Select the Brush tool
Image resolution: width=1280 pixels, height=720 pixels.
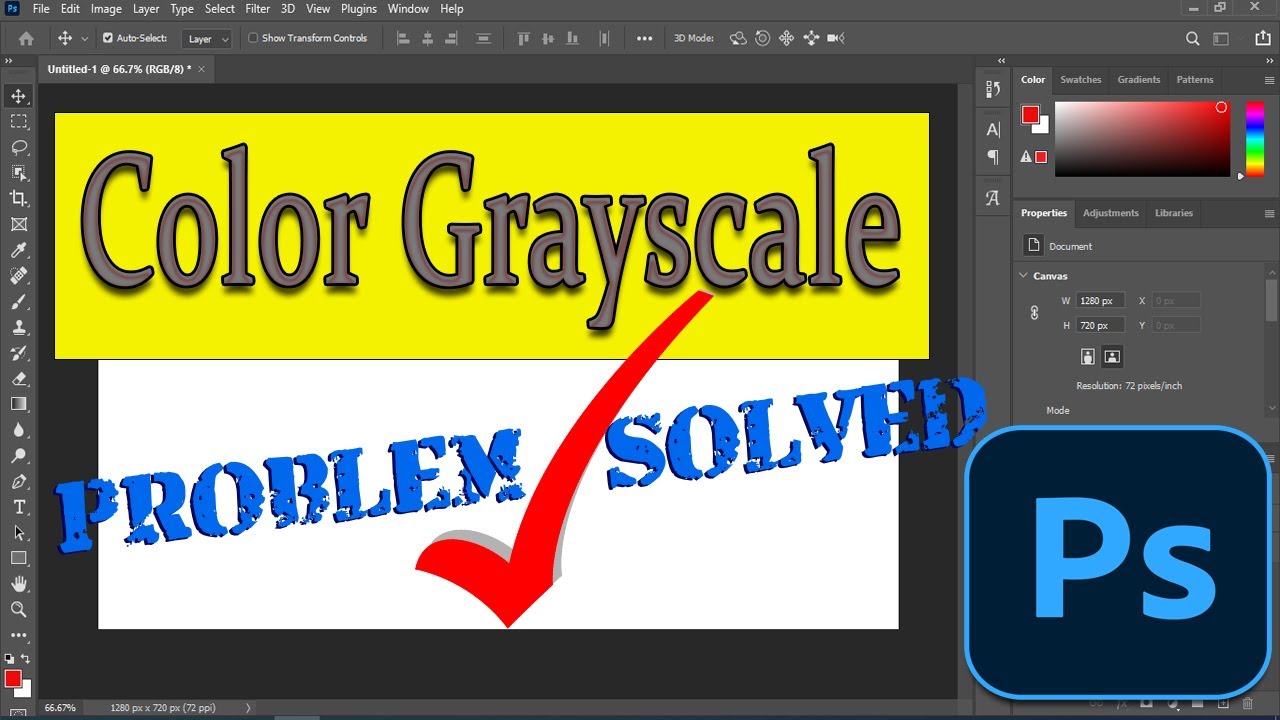pos(19,302)
